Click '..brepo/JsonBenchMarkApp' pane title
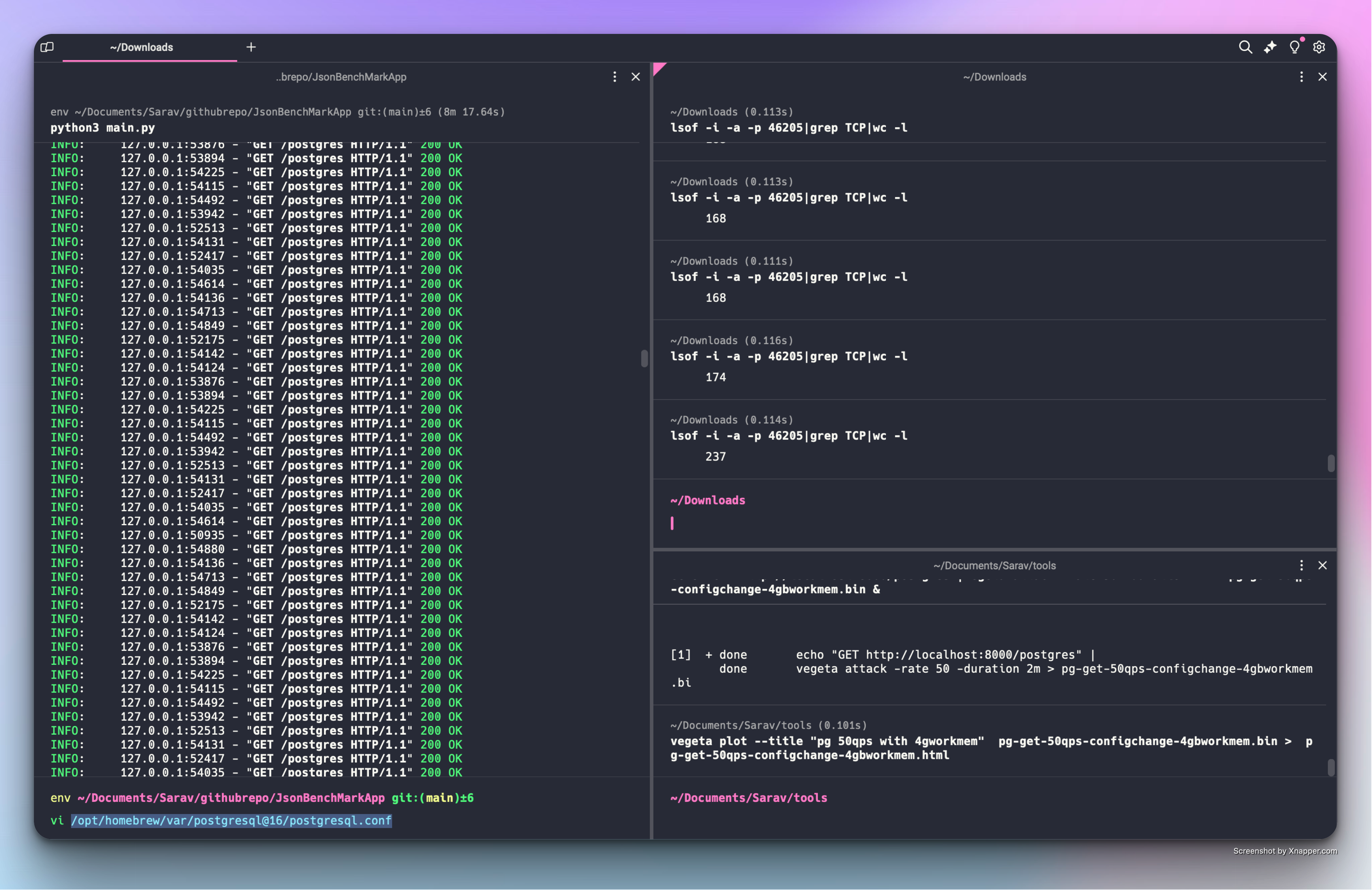Image resolution: width=1372 pixels, height=890 pixels. point(341,77)
